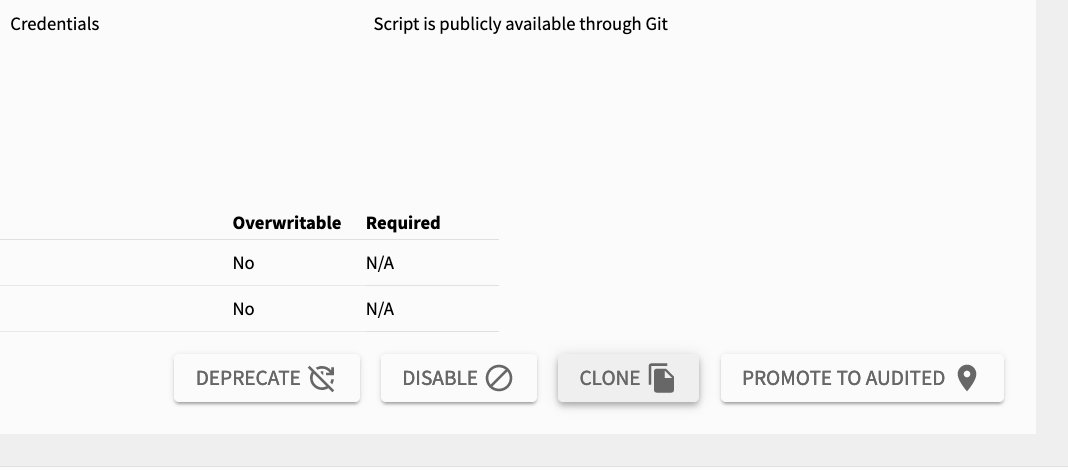This screenshot has width=1068, height=470.
Task: Deprecate this script via DEPRECATE button text
Action: [x=248, y=378]
